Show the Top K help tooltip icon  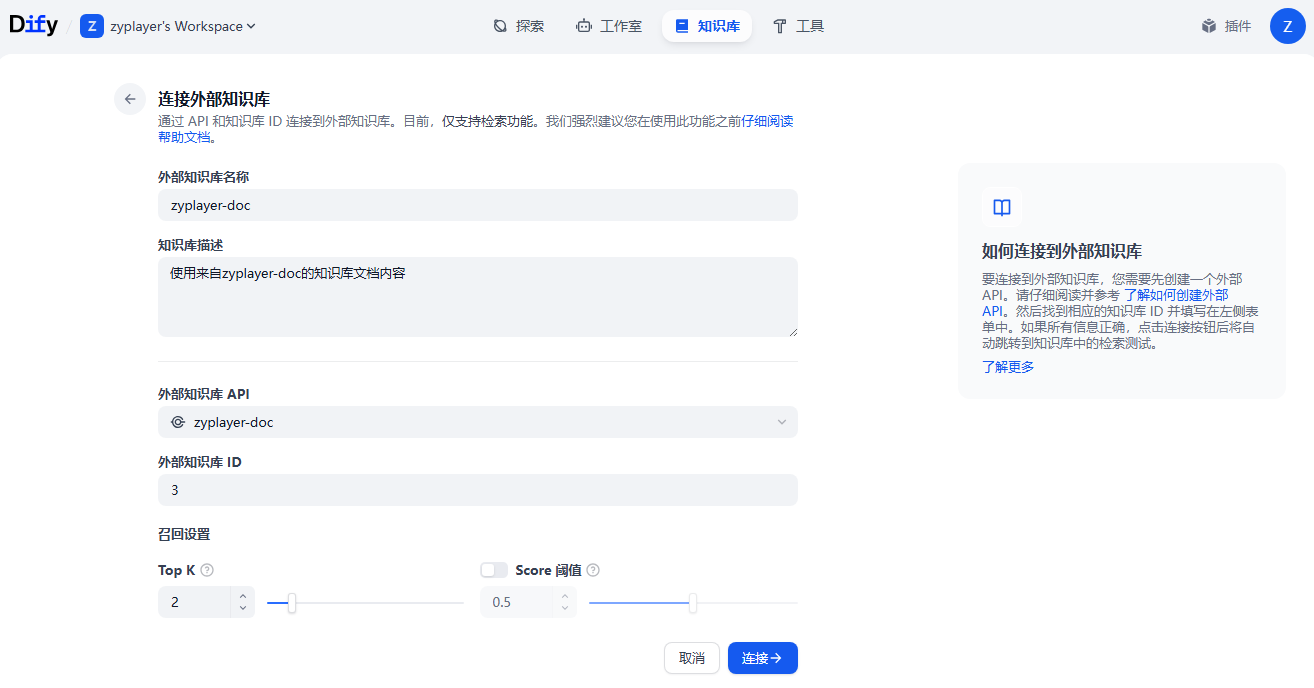(207, 570)
